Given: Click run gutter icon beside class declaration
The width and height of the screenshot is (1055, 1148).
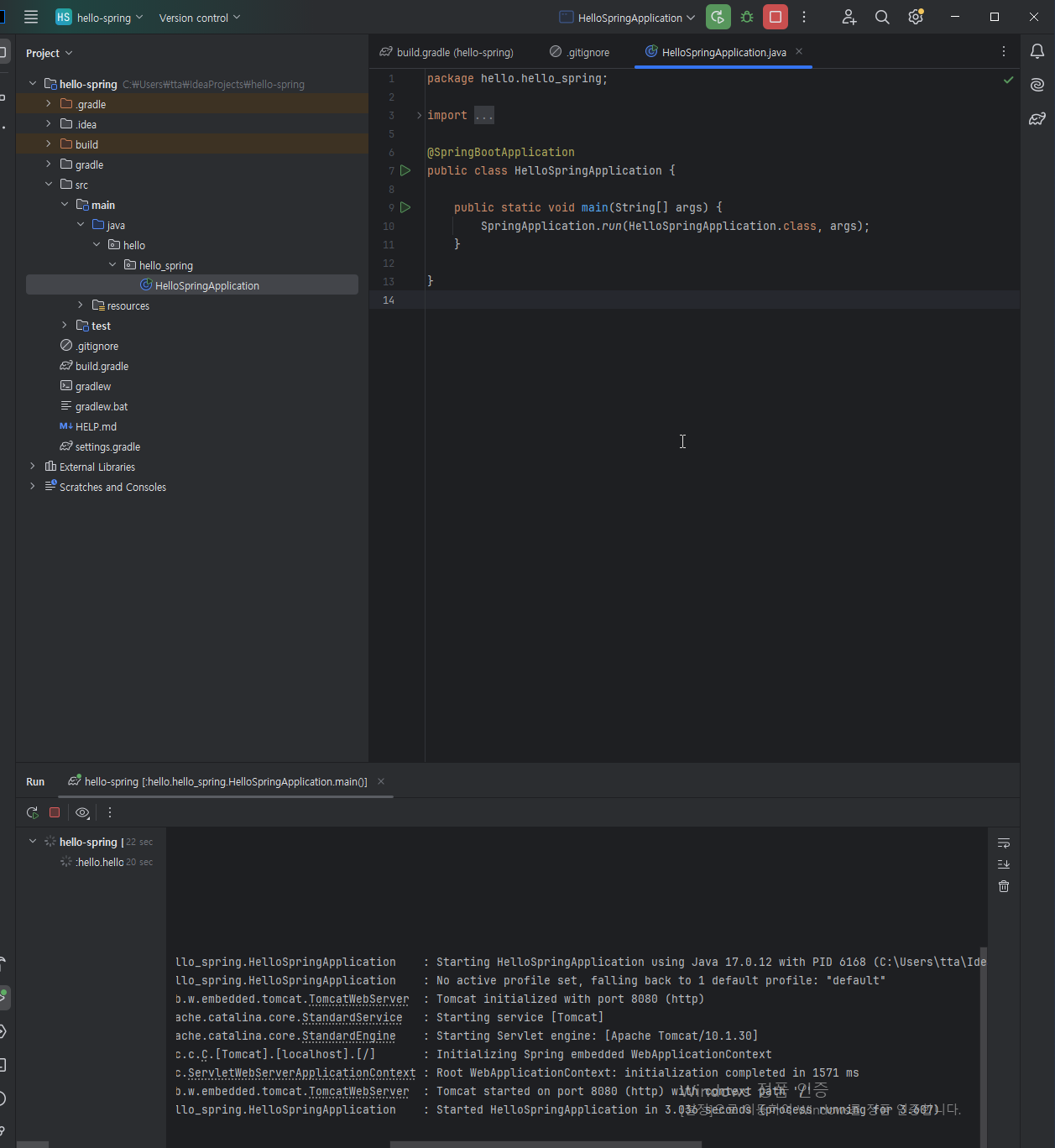Looking at the screenshot, I should pyautogui.click(x=405, y=170).
